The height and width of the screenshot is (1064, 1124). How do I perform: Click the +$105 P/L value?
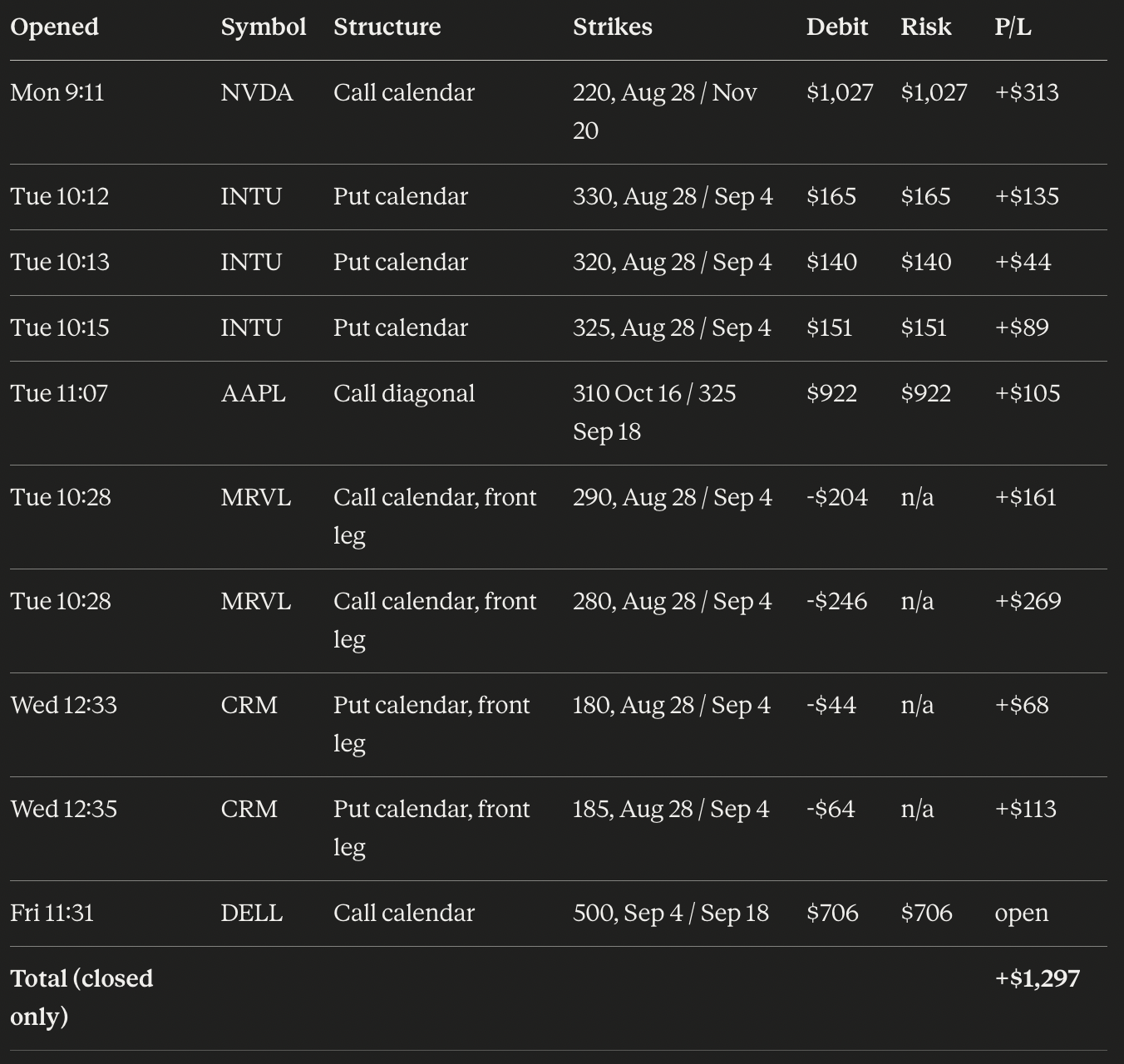coord(1028,393)
